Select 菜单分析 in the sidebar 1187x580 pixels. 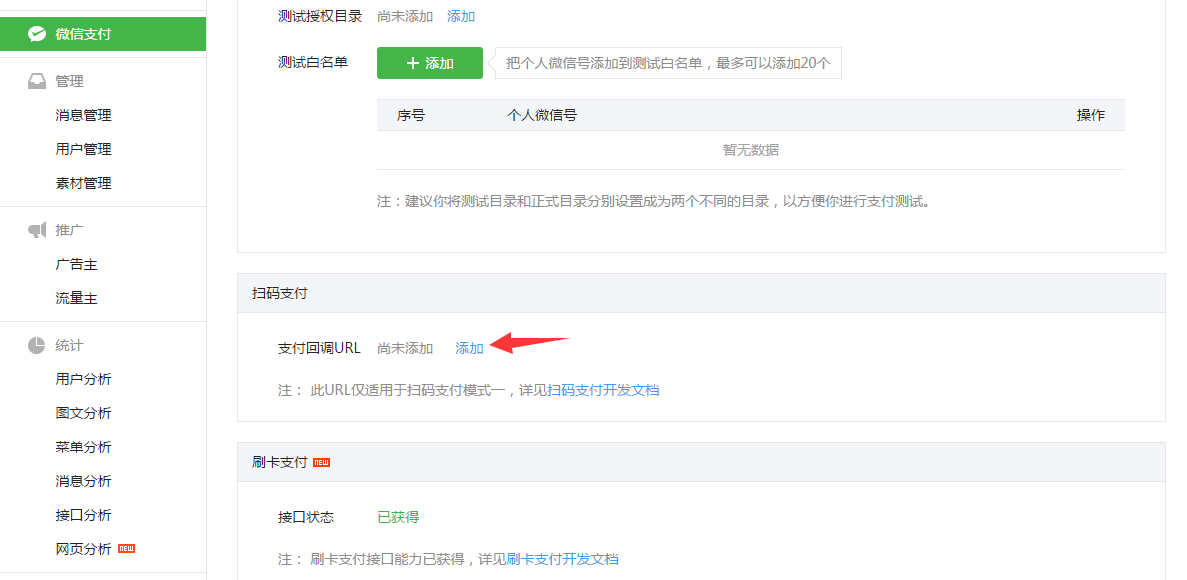[83, 447]
